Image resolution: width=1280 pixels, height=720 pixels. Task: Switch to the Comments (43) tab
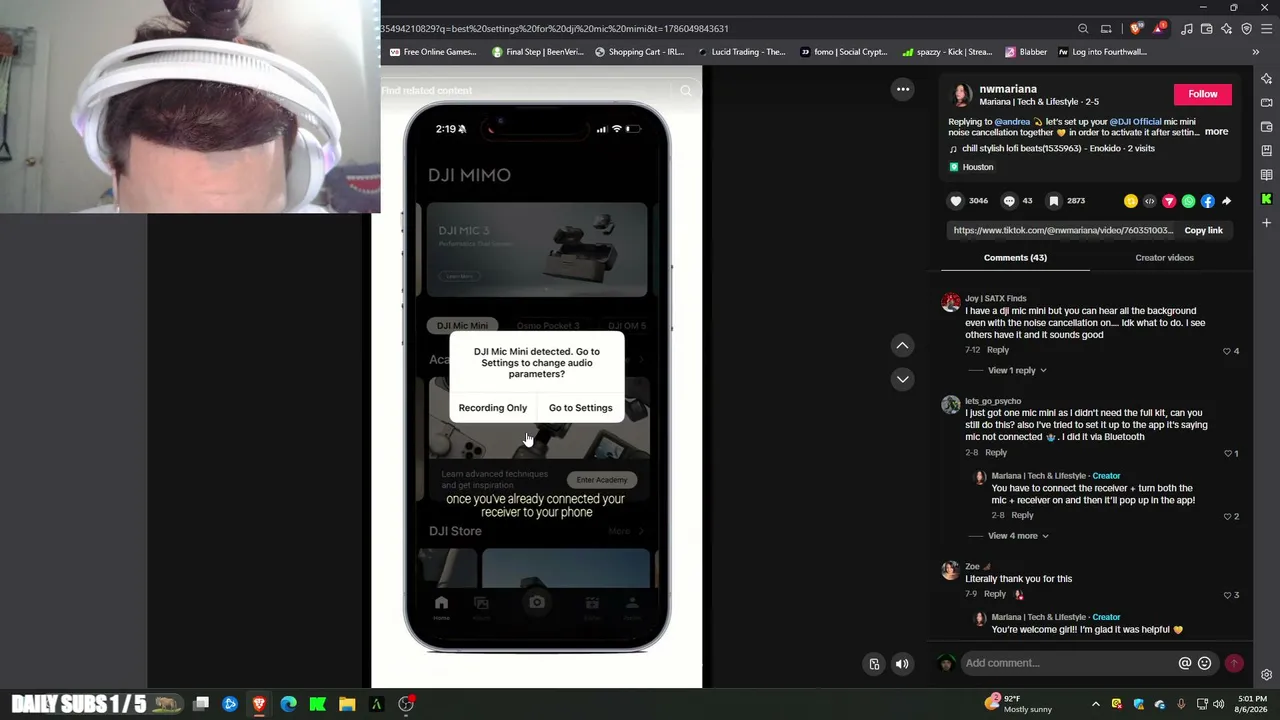[1015, 258]
